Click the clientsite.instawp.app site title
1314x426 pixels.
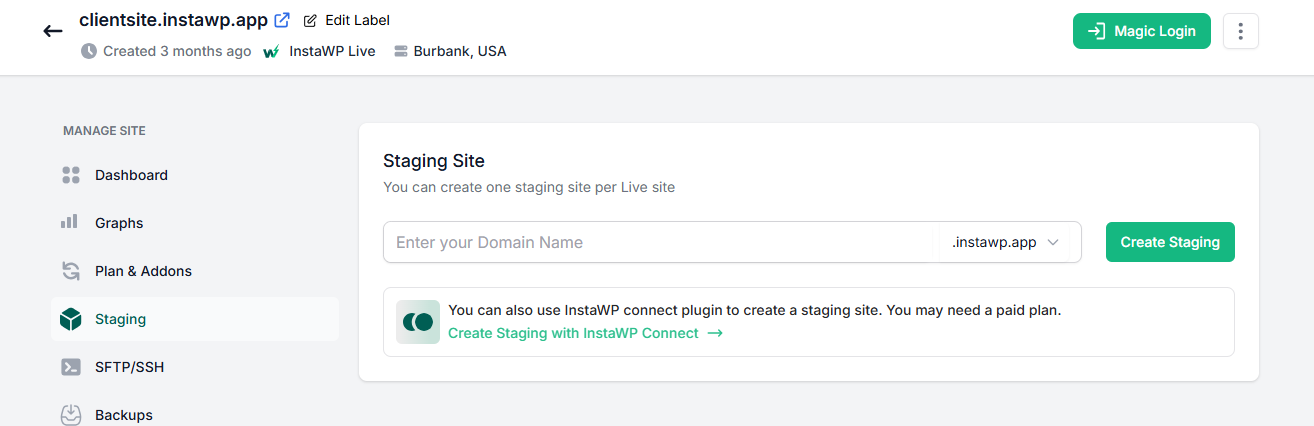pos(173,20)
